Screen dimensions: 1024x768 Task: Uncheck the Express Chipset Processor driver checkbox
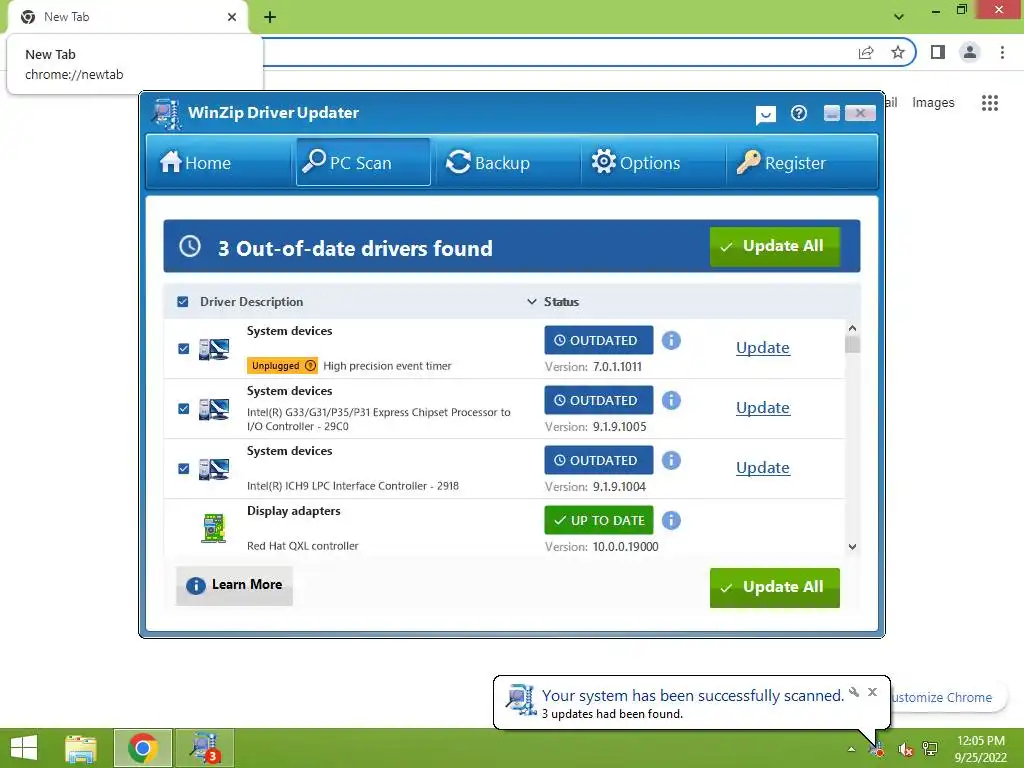pyautogui.click(x=184, y=409)
